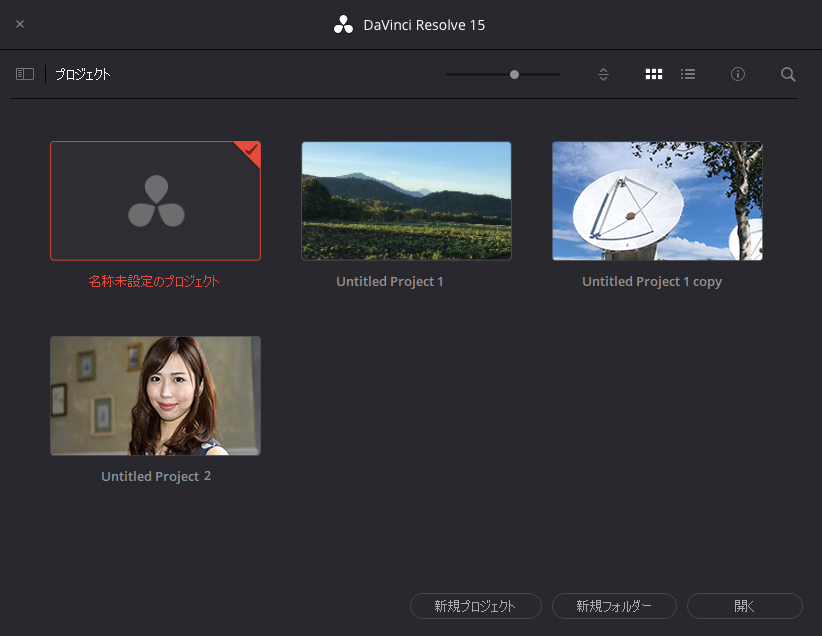Select 名称未設定のプロジェクト thumbnail
This screenshot has width=822, height=636.
(155, 200)
